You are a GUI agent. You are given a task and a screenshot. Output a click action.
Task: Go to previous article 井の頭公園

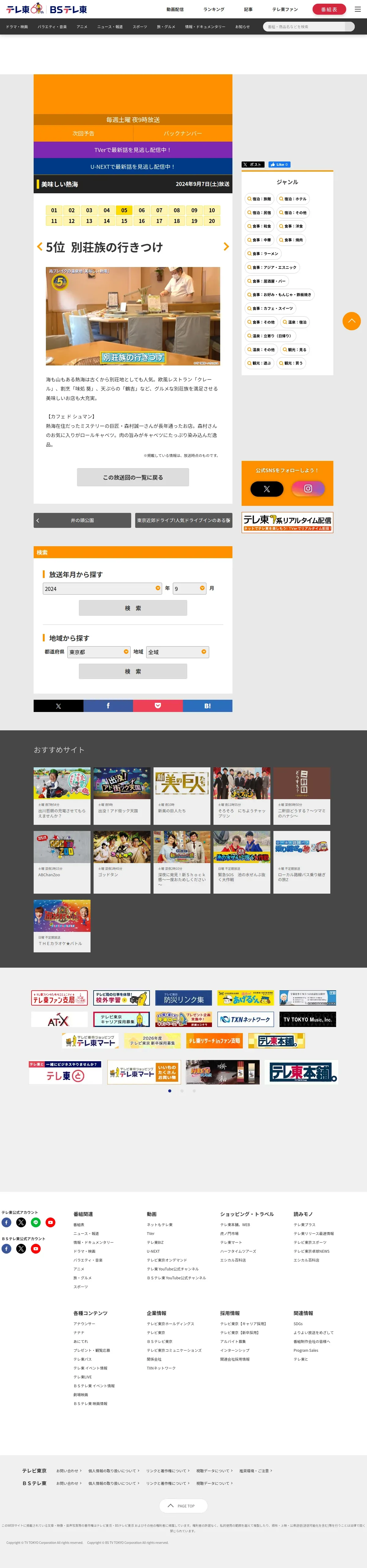(x=82, y=521)
